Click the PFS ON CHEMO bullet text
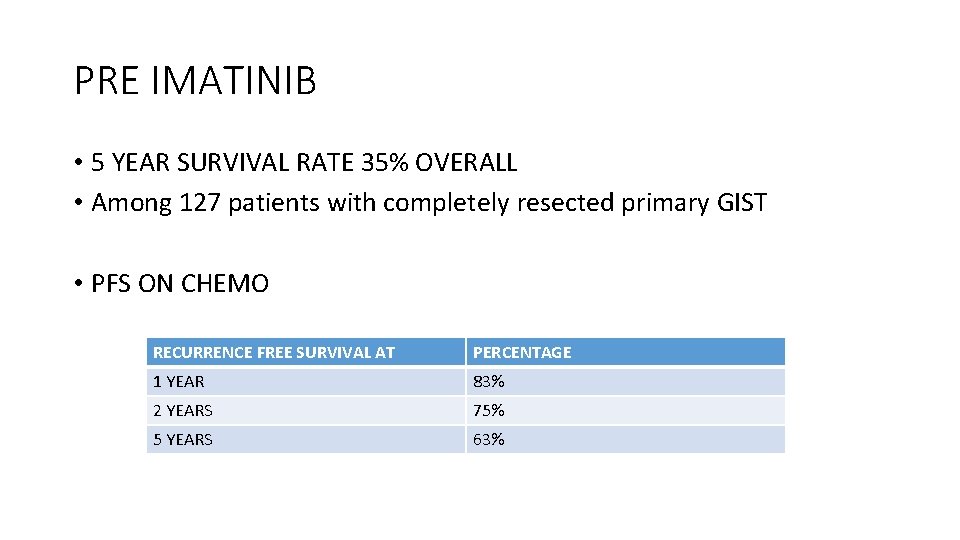 [180, 284]
